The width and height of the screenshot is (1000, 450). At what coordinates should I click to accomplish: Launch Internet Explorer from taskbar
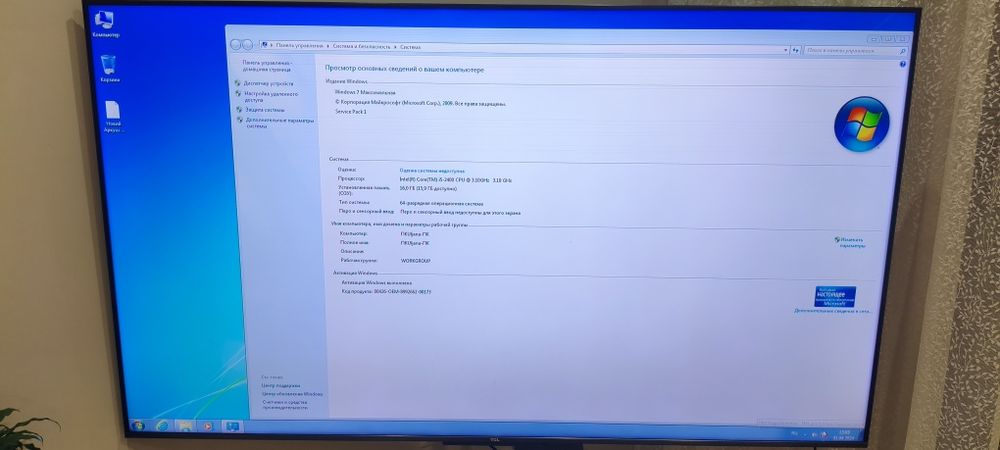click(162, 426)
